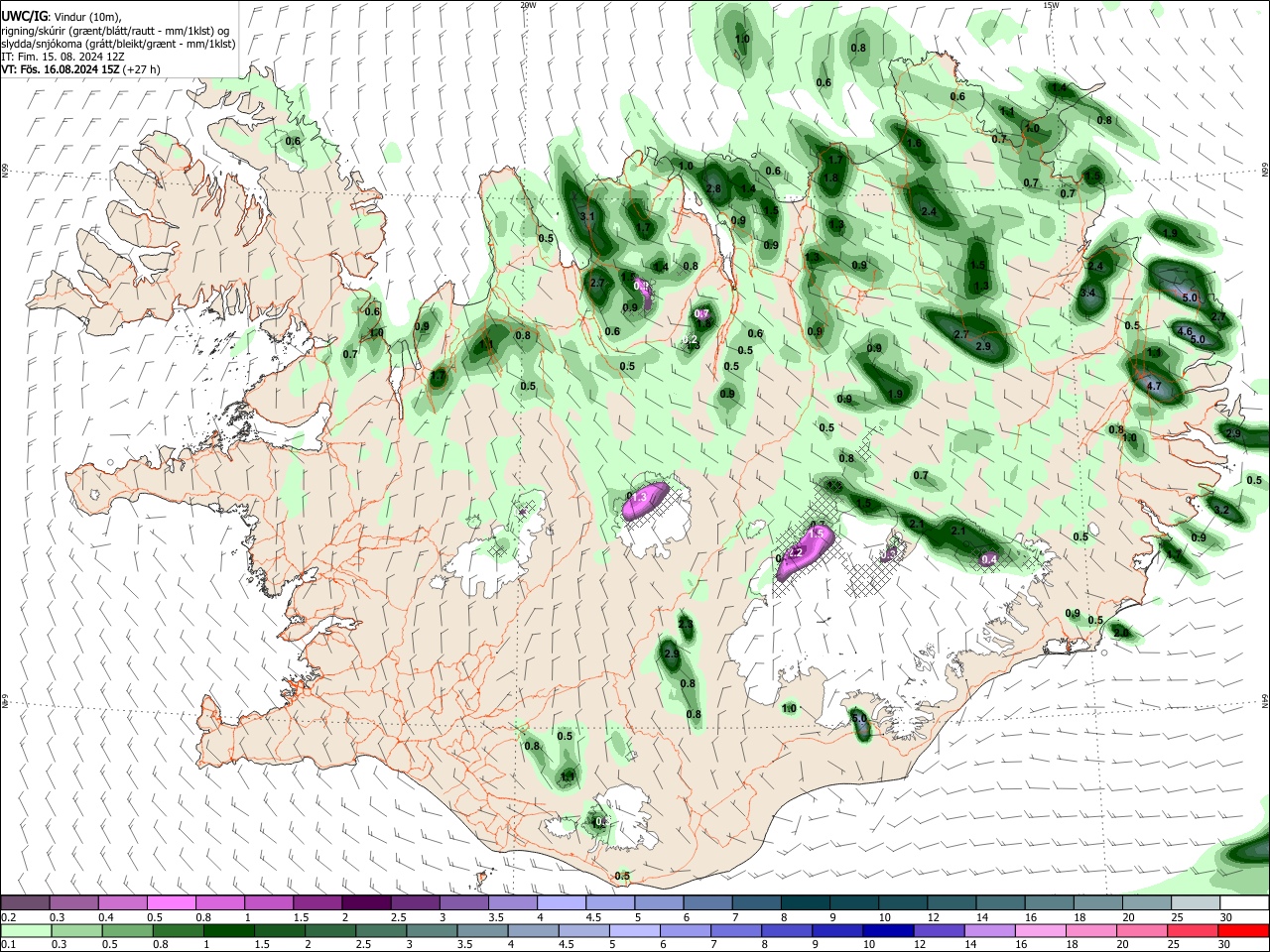Click the "20W" longitude label
The width and height of the screenshot is (1270, 952).
pyautogui.click(x=528, y=5)
